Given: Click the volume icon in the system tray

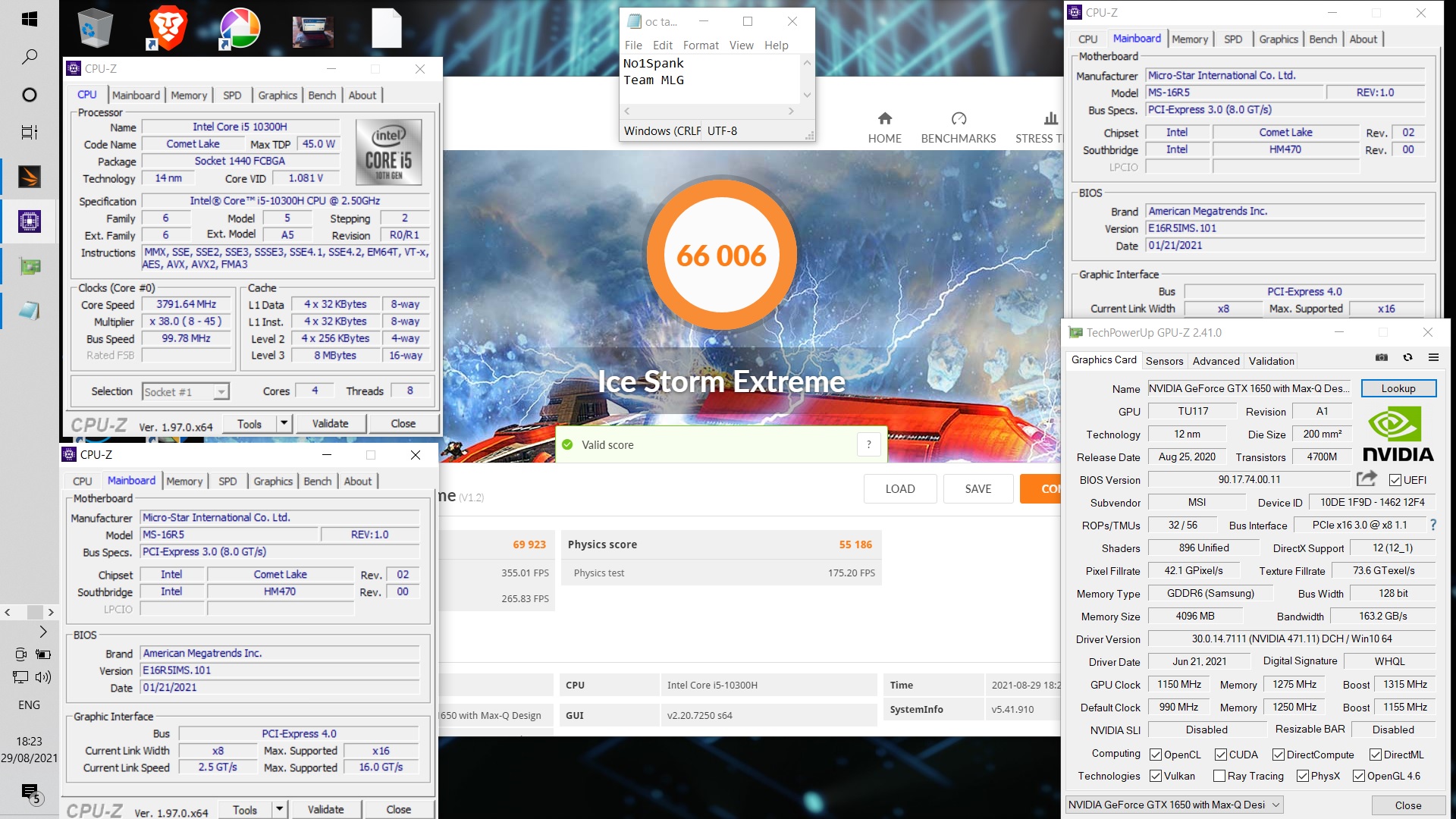Looking at the screenshot, I should pos(42,677).
